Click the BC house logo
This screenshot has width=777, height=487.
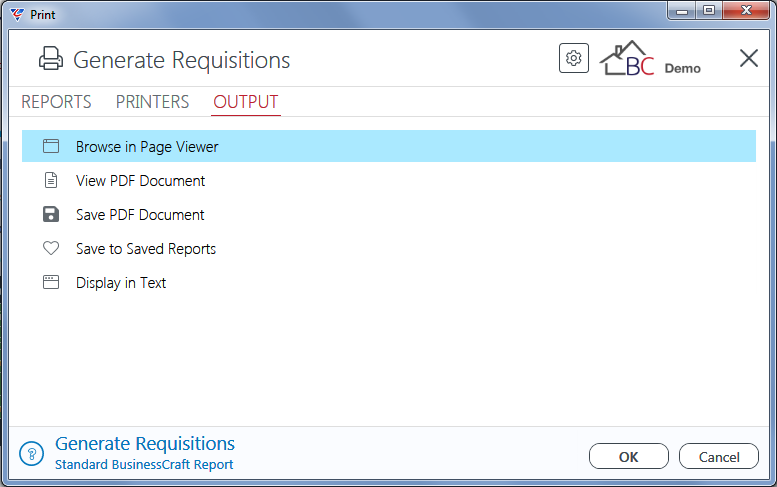[627, 58]
